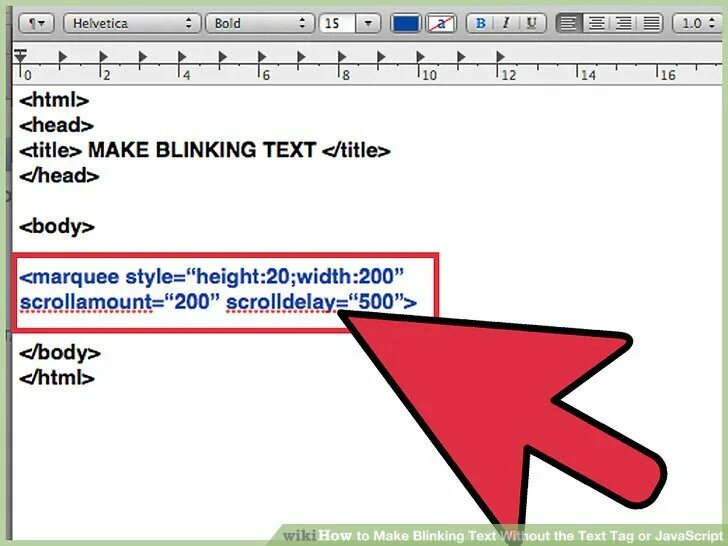Click the font size field showing 15
This screenshot has height=546, width=728.
(337, 23)
